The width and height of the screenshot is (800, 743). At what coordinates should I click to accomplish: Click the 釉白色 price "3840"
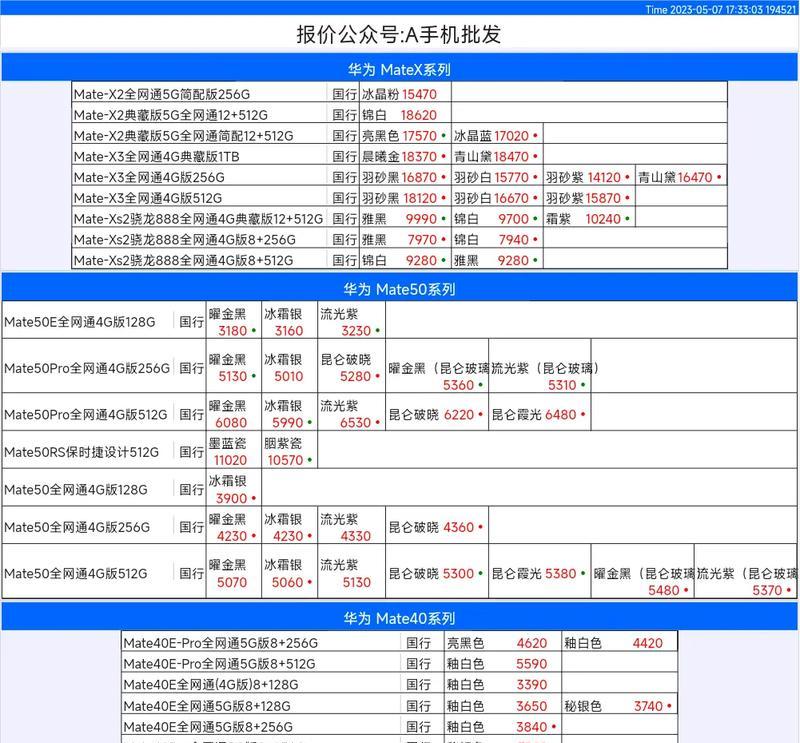click(x=532, y=727)
